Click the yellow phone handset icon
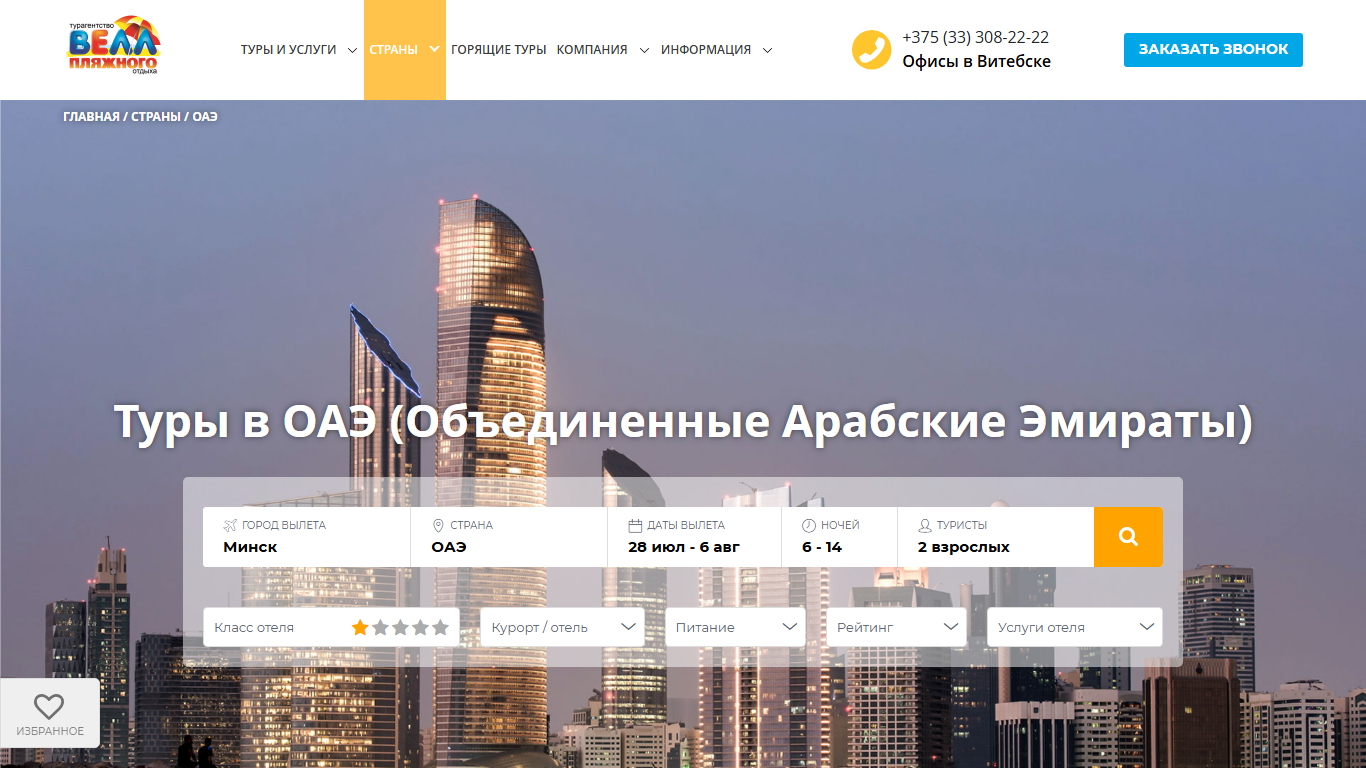 click(x=871, y=50)
